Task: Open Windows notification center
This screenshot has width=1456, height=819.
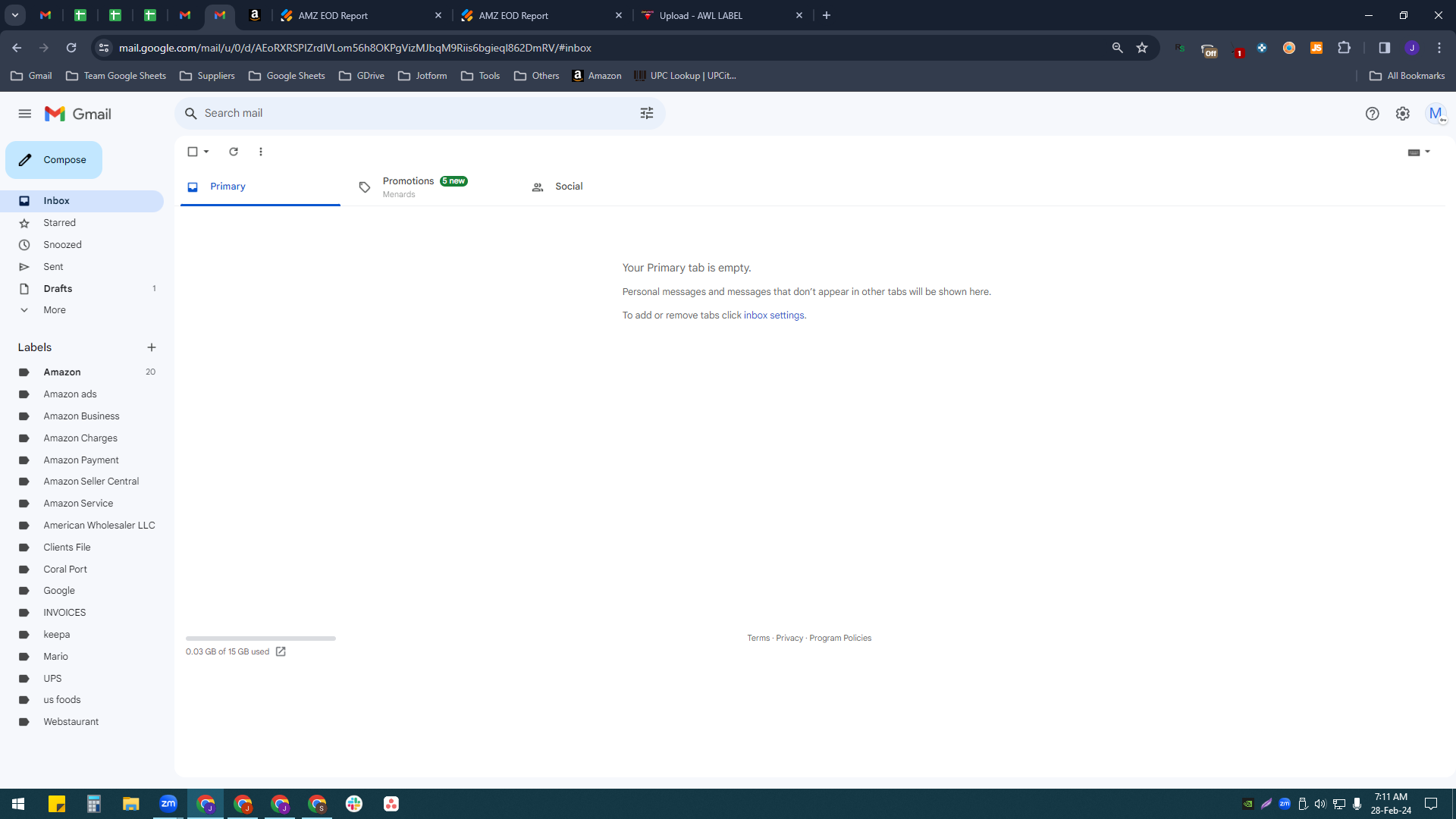Action: pos(1431,804)
